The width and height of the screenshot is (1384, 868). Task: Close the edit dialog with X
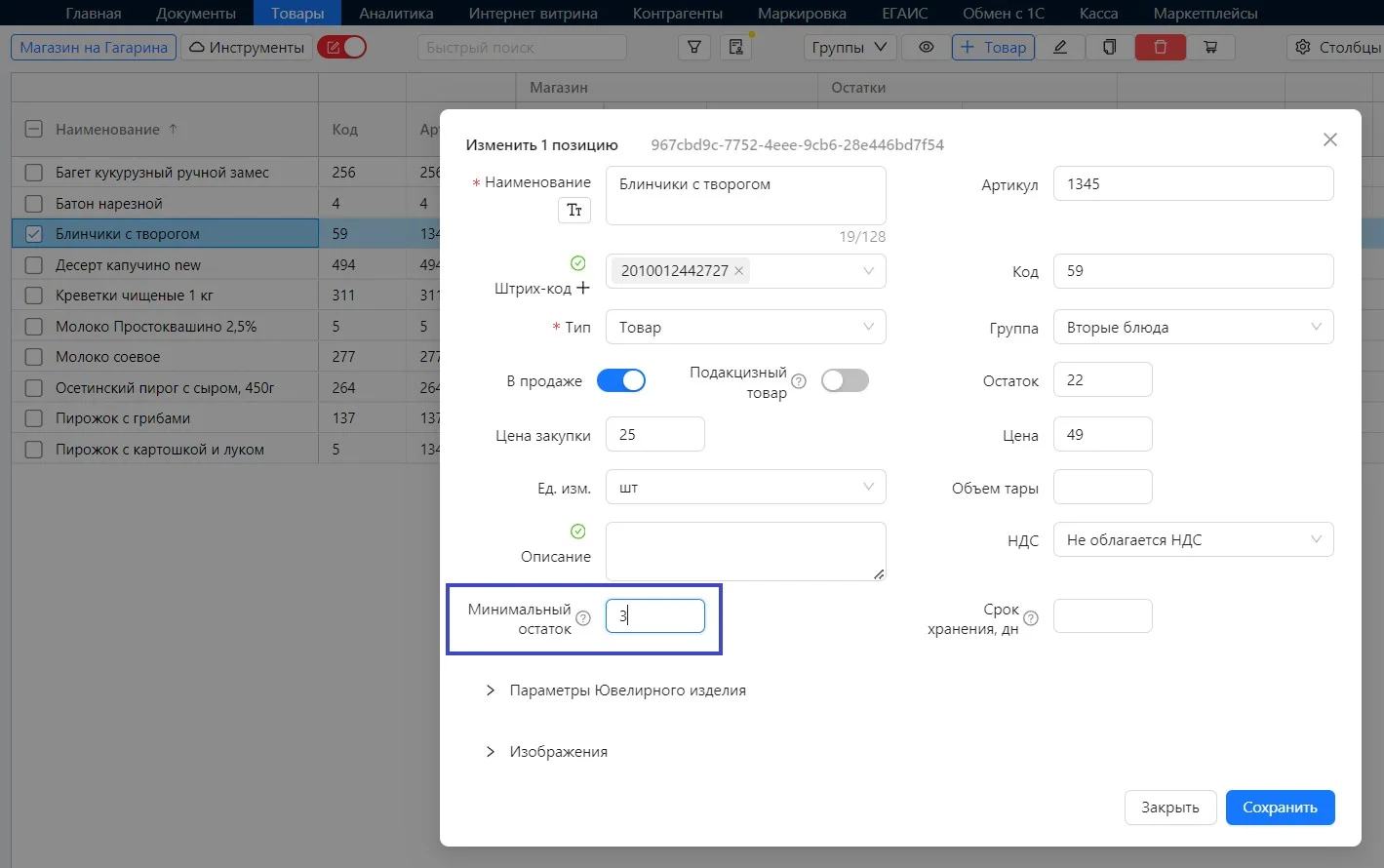coord(1329,139)
